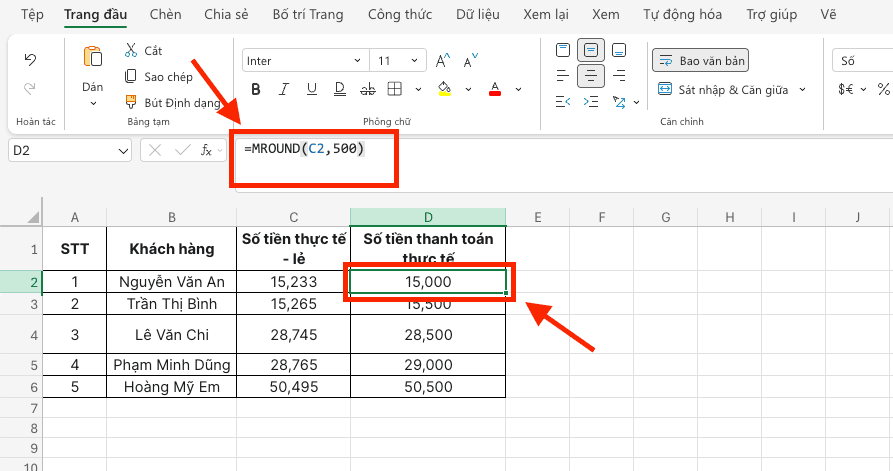Open the font size 11 dropdown
Image resolution: width=893 pixels, height=471 pixels.
click(x=414, y=60)
